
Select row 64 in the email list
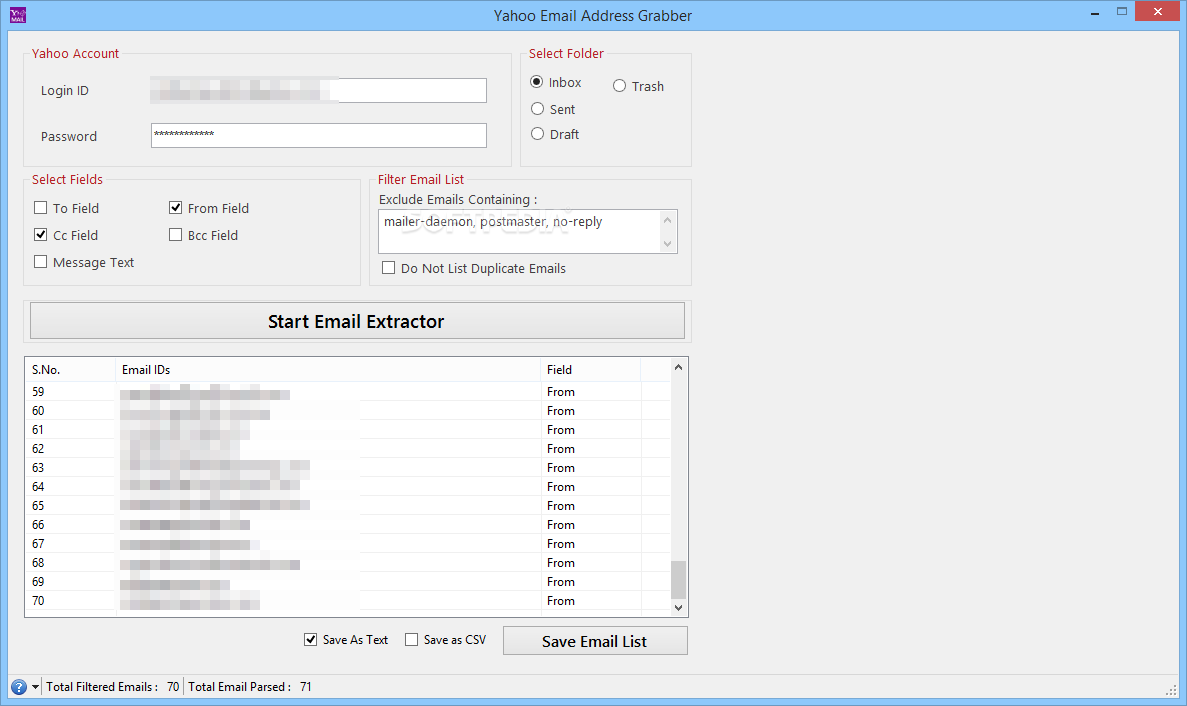click(x=347, y=487)
